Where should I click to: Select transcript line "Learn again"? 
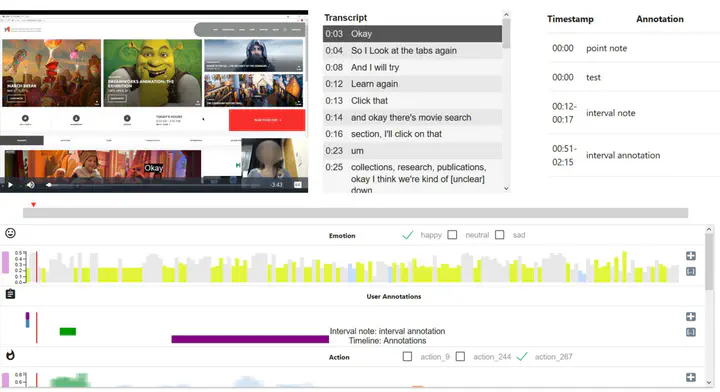coord(412,84)
